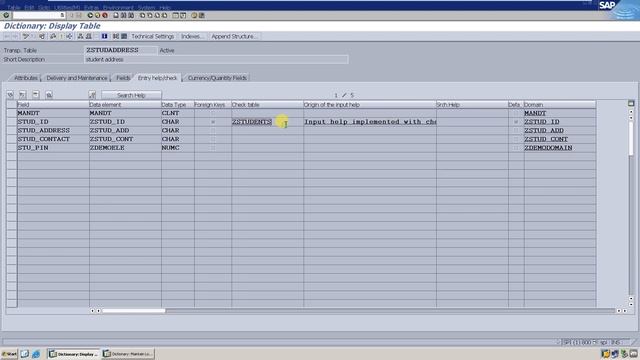Click first icon above the field table
This screenshot has height=360, width=640.
(10, 95)
